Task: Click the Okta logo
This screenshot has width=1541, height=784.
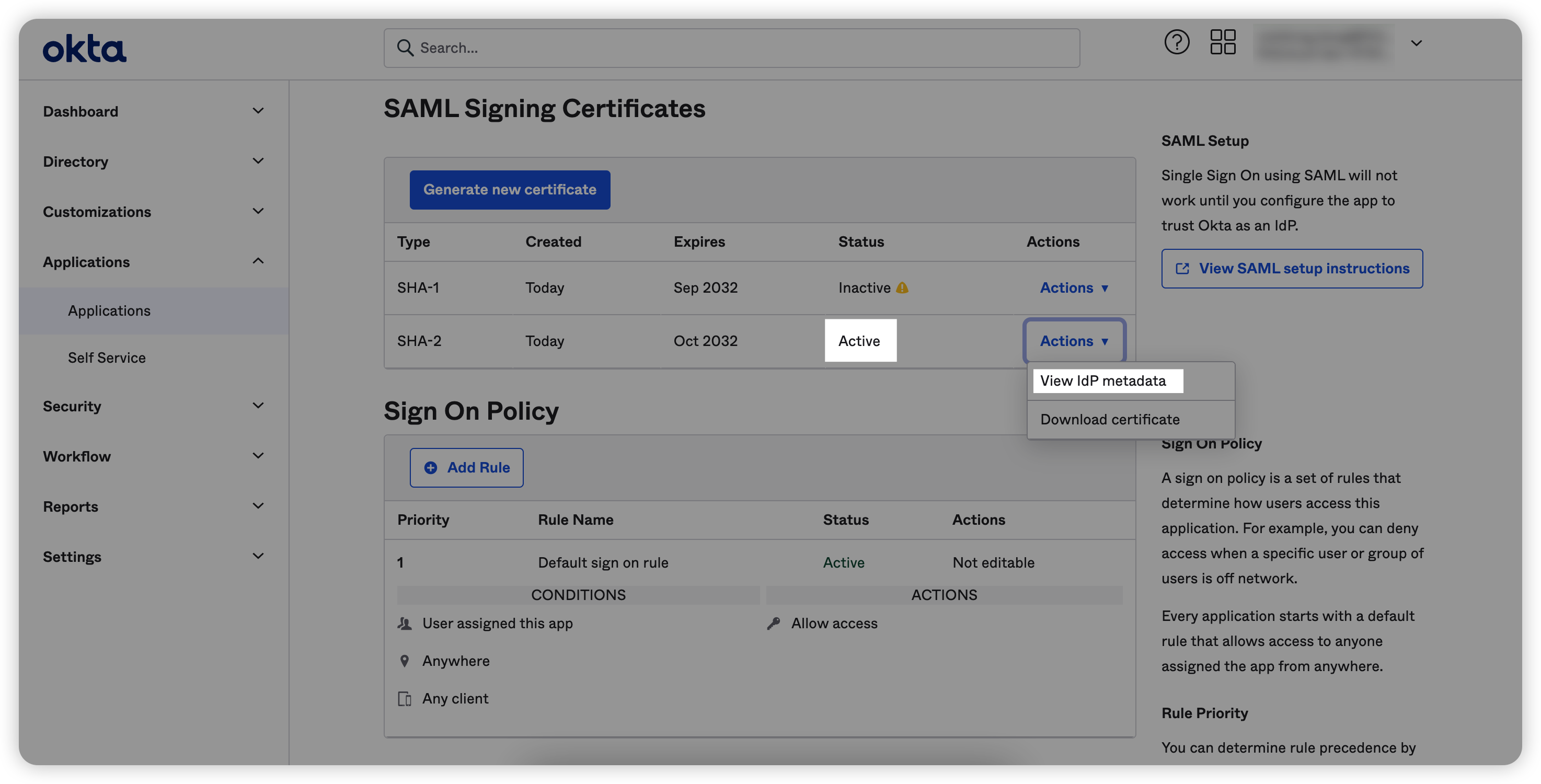Action: pyautogui.click(x=84, y=49)
